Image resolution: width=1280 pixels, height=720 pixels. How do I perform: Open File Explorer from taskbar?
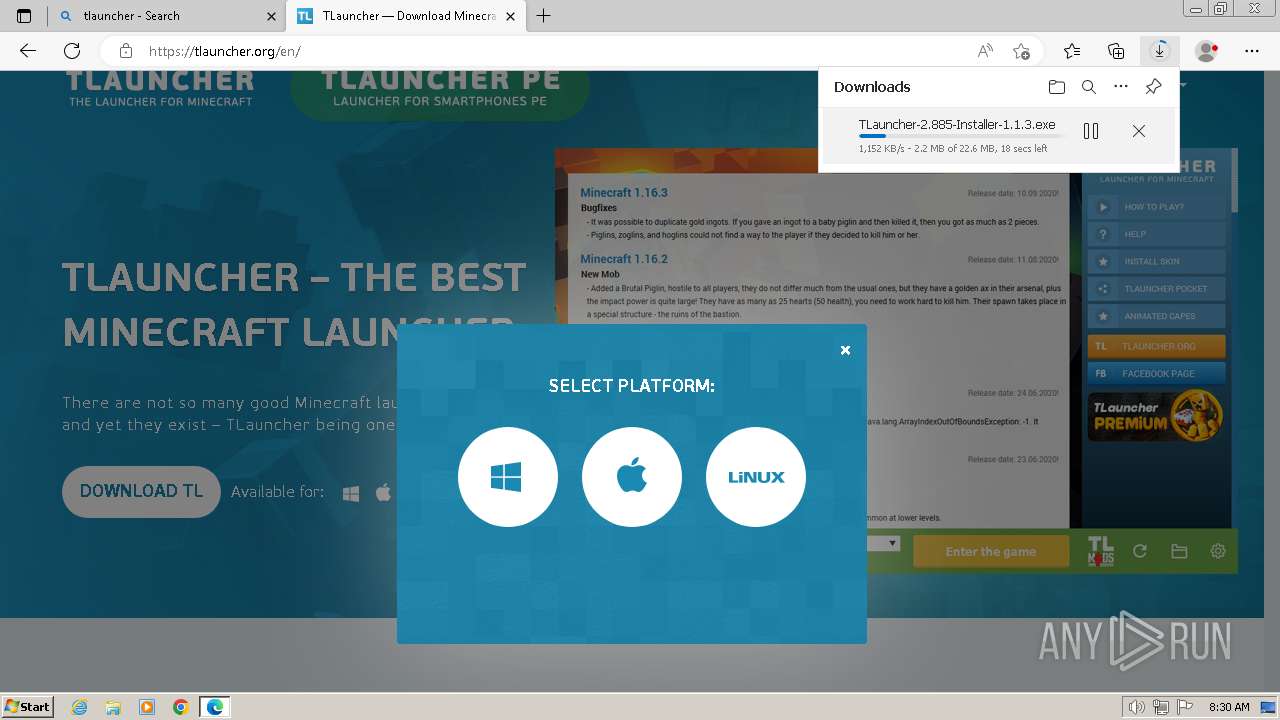pyautogui.click(x=113, y=707)
